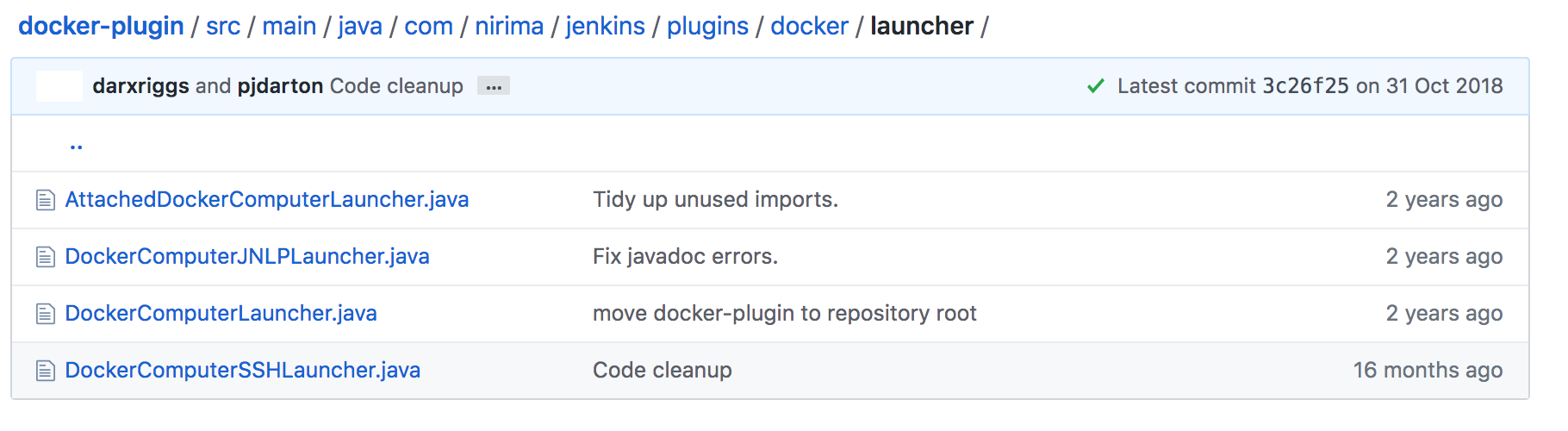Open the jenkins folder in breadcrumb

605,26
